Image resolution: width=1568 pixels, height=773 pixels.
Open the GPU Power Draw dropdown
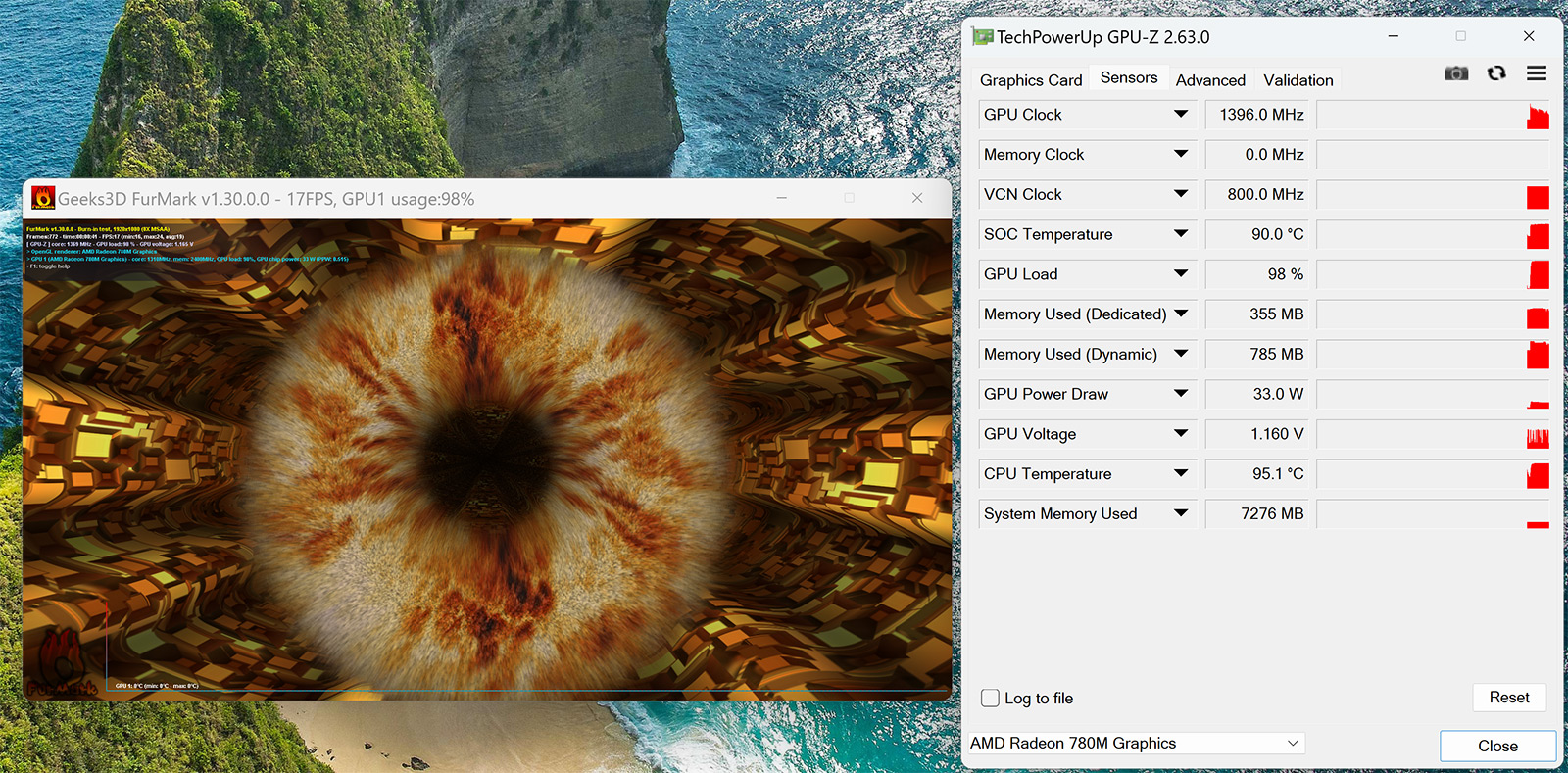(x=1181, y=394)
